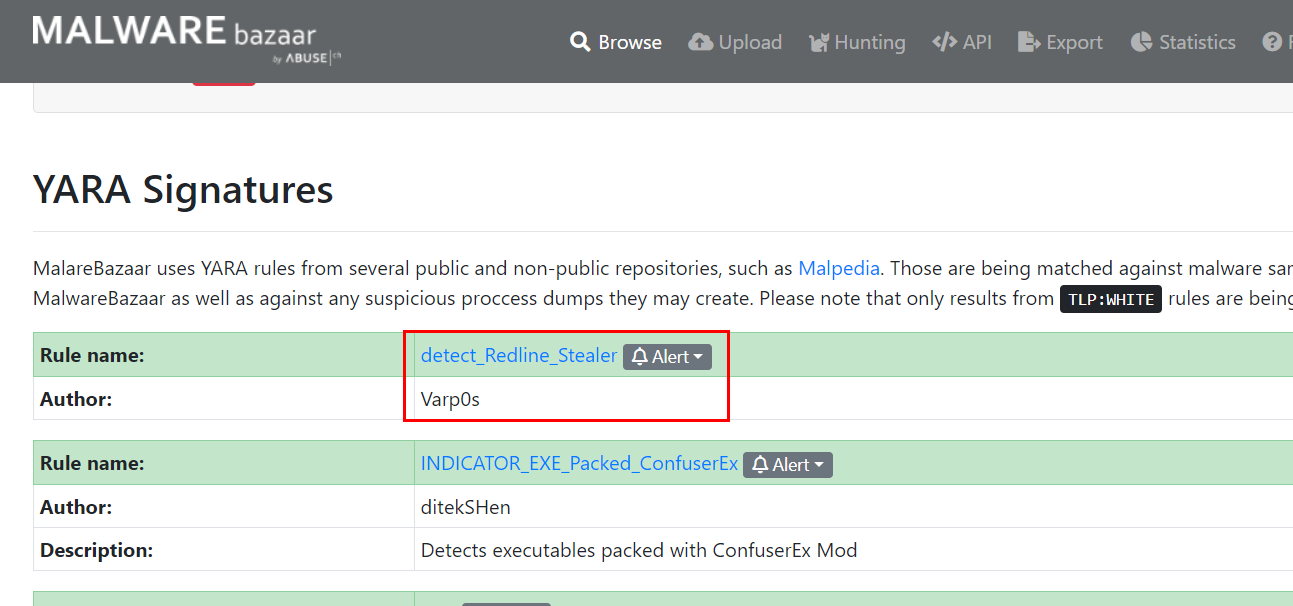Select the Export text label
This screenshot has height=606, width=1293.
pyautogui.click(x=1074, y=42)
